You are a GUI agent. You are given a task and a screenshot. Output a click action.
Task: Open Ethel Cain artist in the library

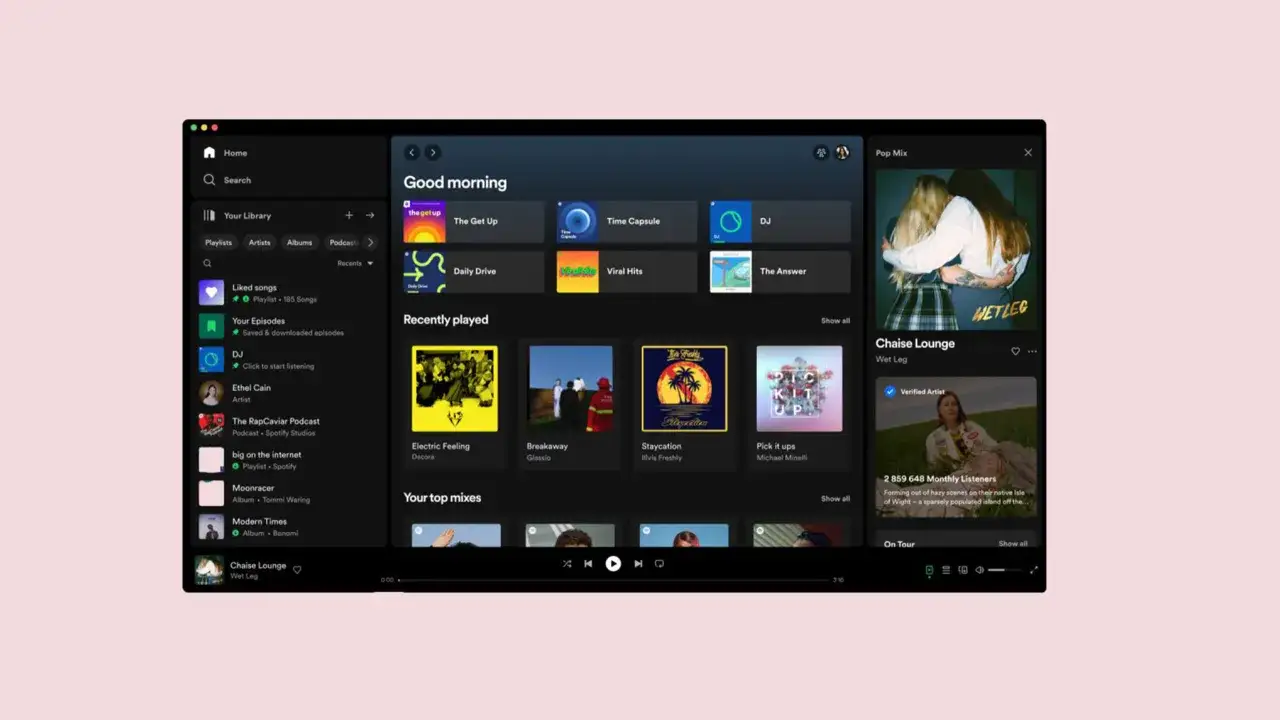(289, 393)
